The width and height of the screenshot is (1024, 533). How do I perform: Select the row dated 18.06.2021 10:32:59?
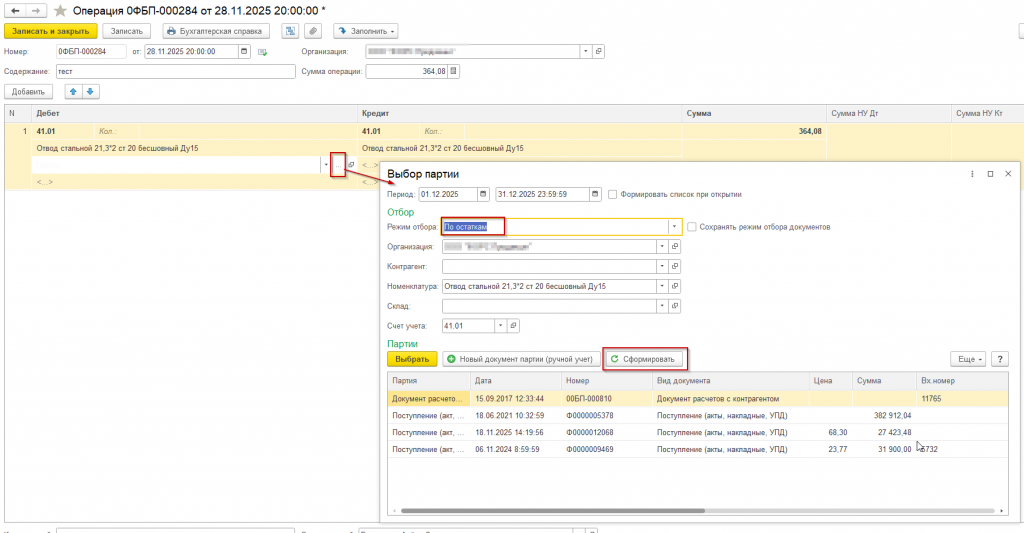point(698,415)
